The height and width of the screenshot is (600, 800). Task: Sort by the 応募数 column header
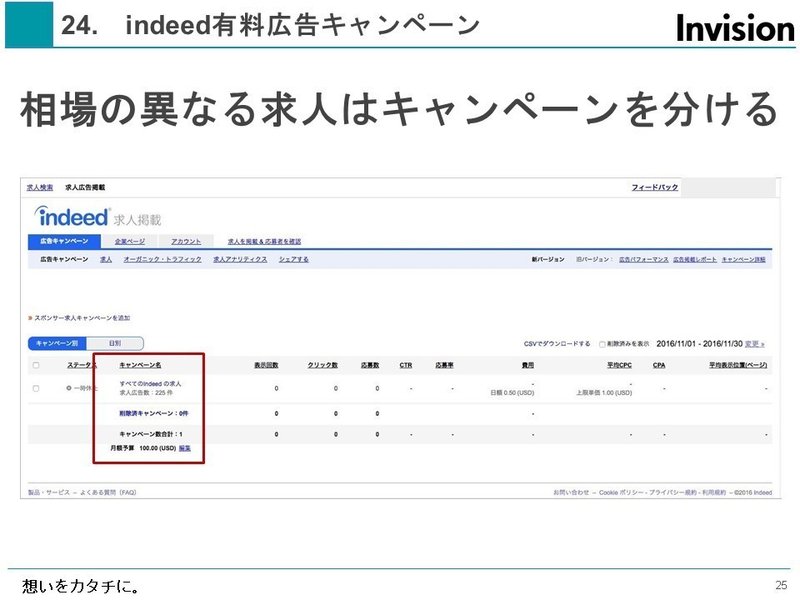coord(370,365)
